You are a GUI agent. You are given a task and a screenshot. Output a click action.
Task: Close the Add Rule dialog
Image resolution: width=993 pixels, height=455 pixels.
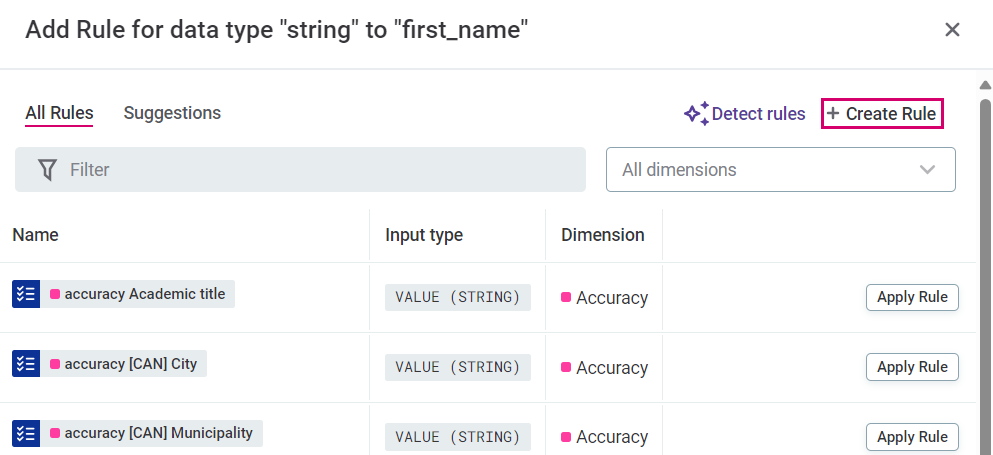(x=952, y=30)
